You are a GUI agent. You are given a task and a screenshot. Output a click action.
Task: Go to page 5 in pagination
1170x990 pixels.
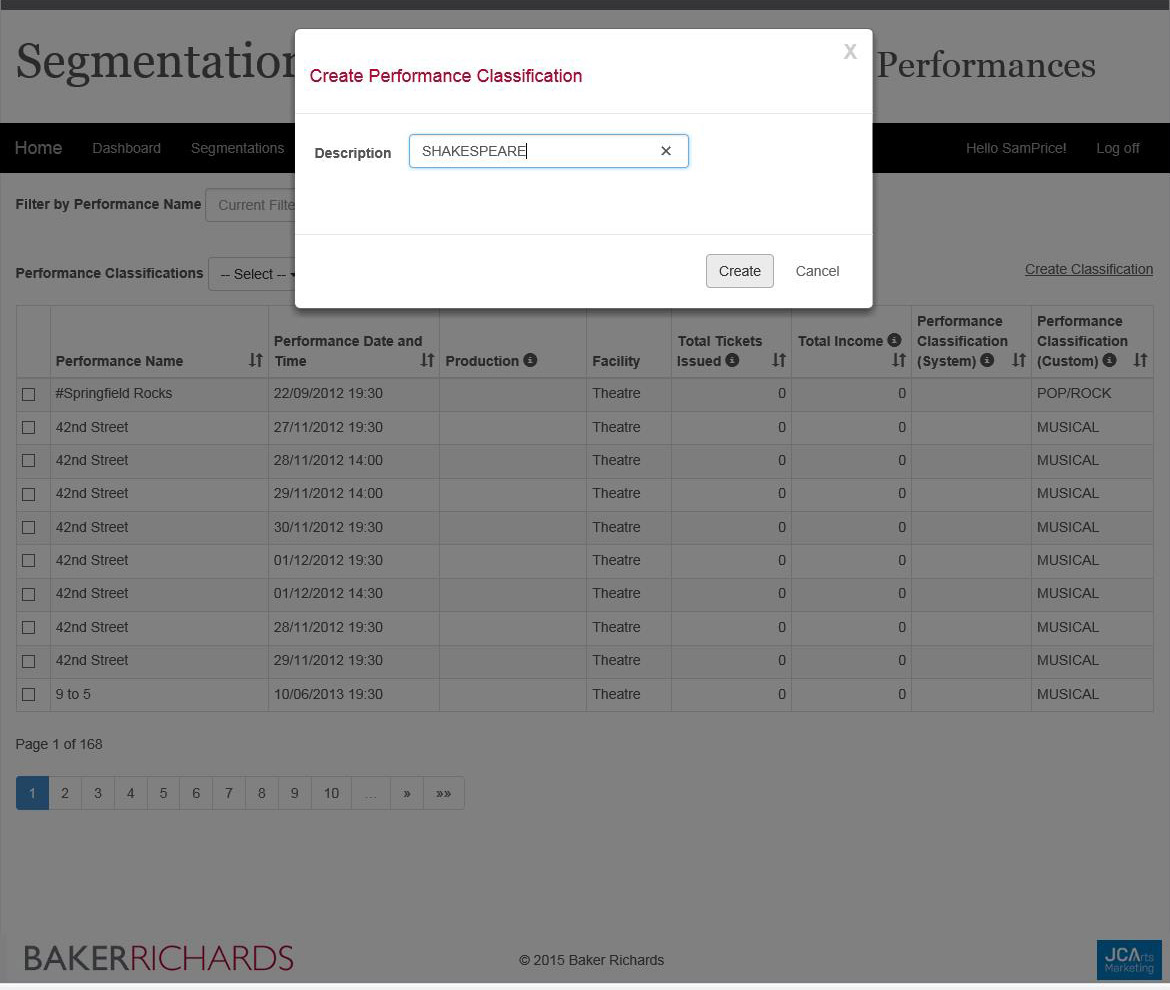point(163,793)
